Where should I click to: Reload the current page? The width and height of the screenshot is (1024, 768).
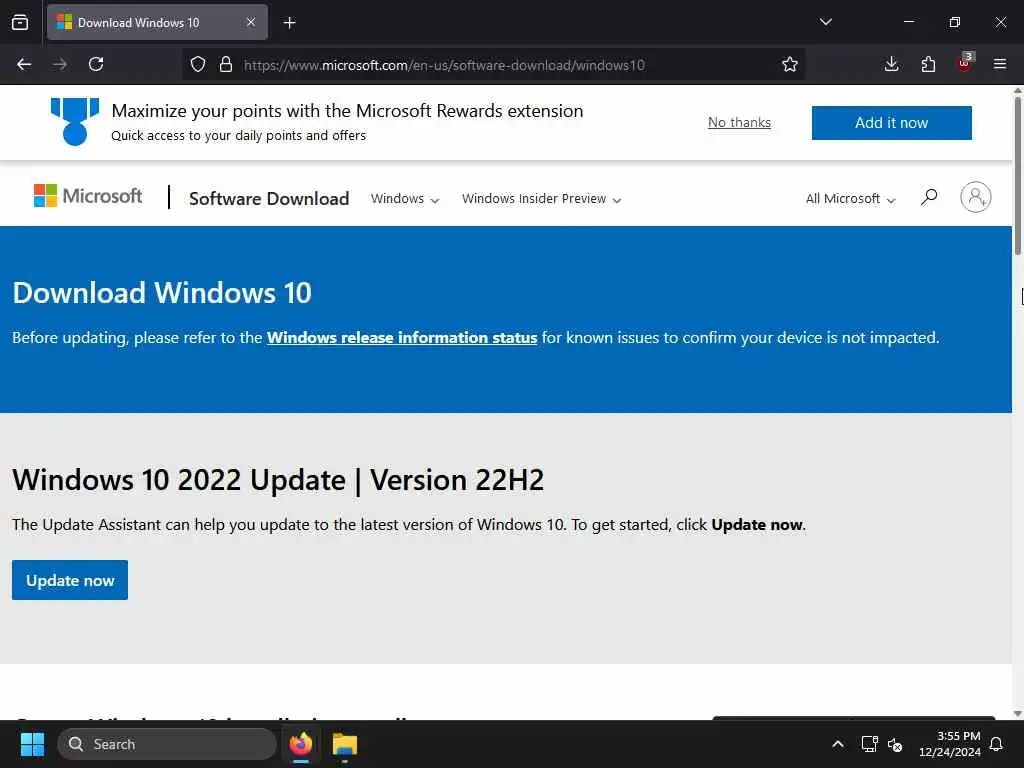(x=96, y=64)
